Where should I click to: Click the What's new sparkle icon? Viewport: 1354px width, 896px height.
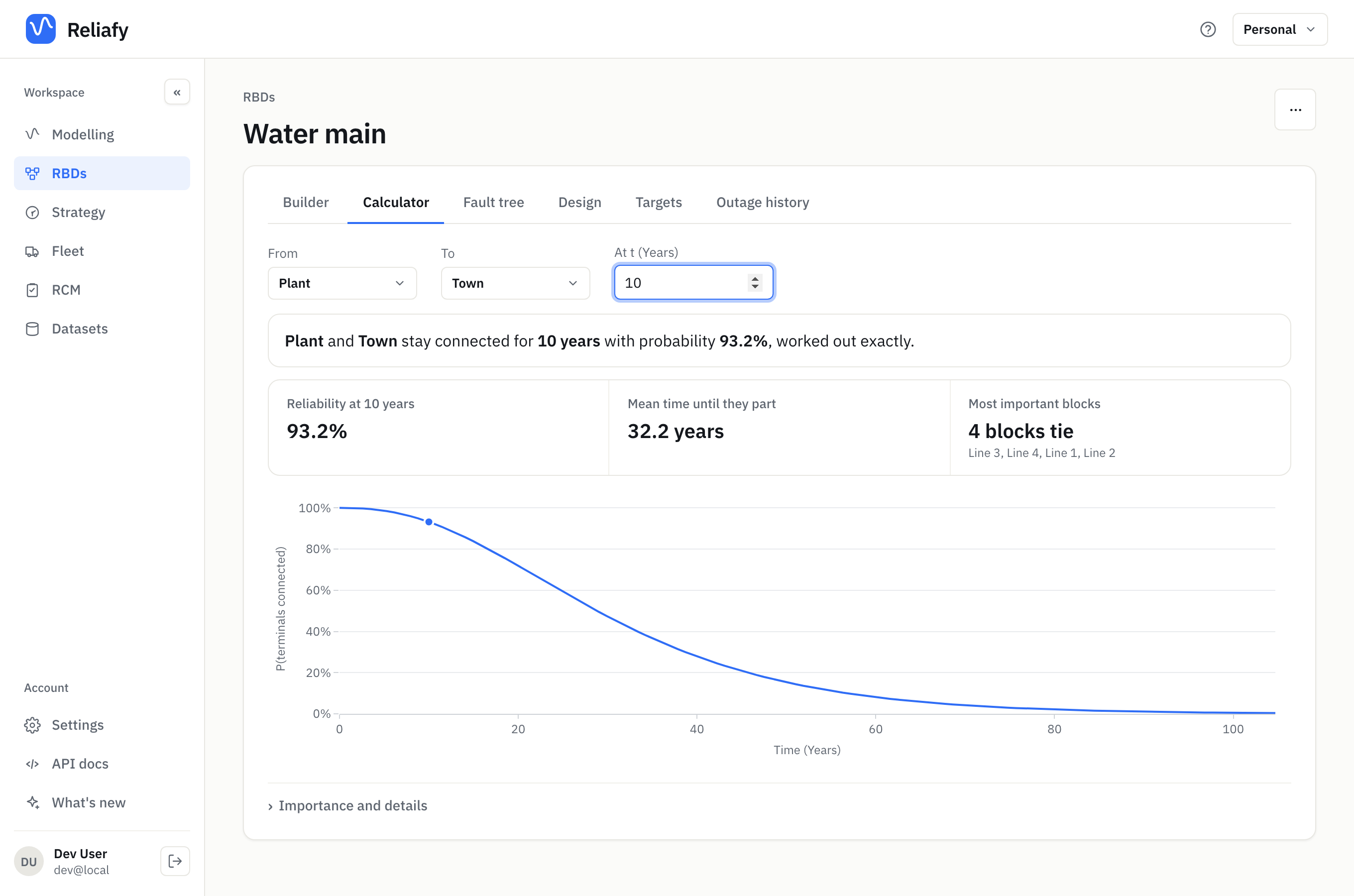click(x=32, y=803)
